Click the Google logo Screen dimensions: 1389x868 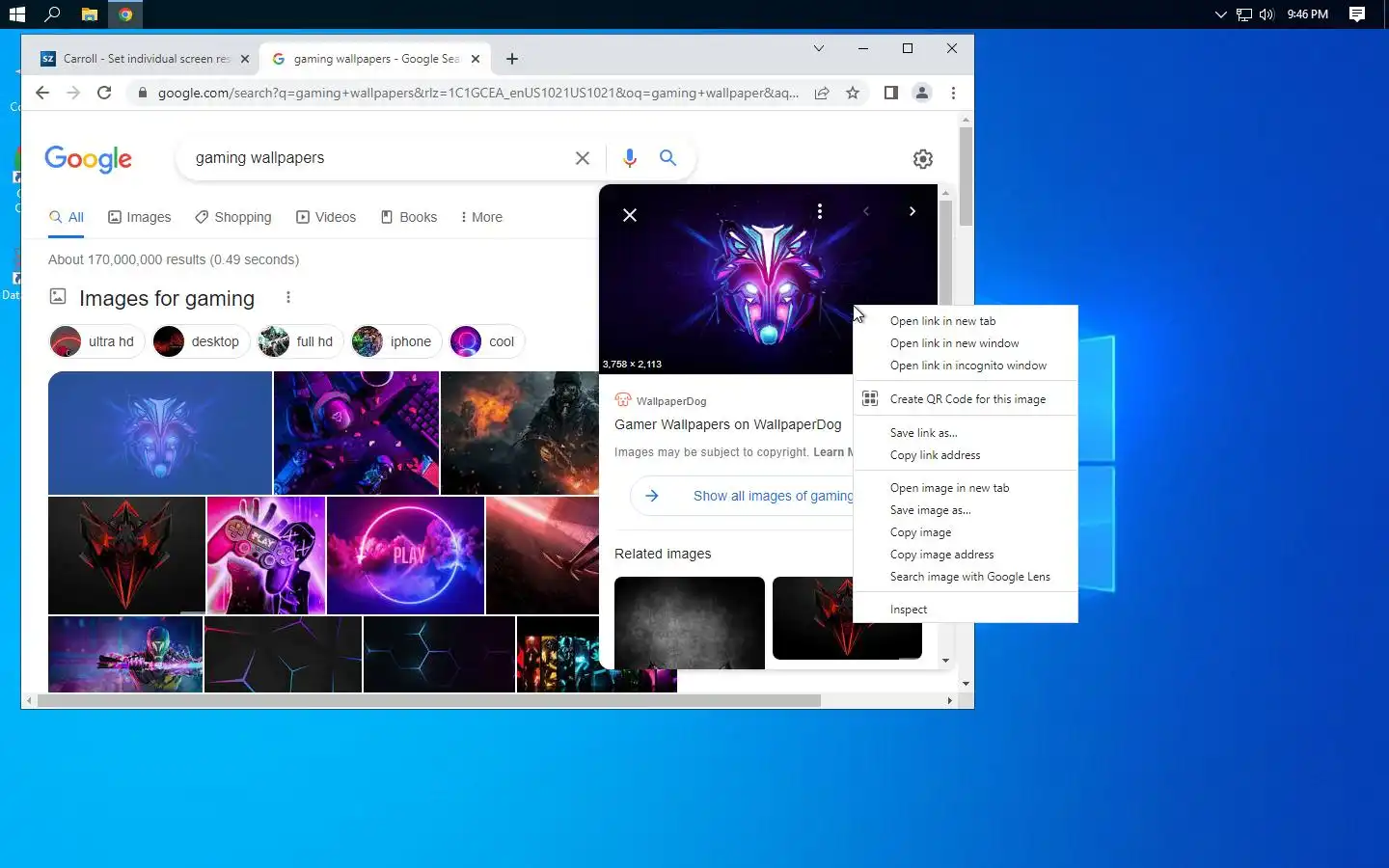[88, 159]
